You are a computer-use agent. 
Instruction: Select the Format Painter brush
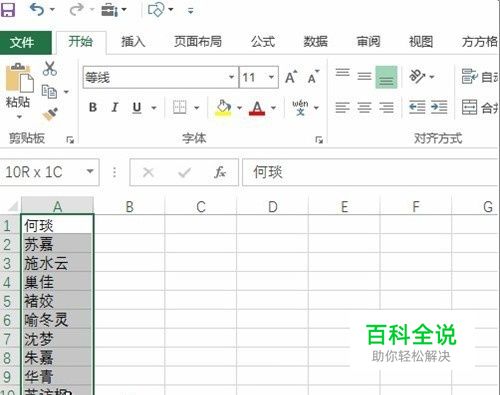point(50,114)
